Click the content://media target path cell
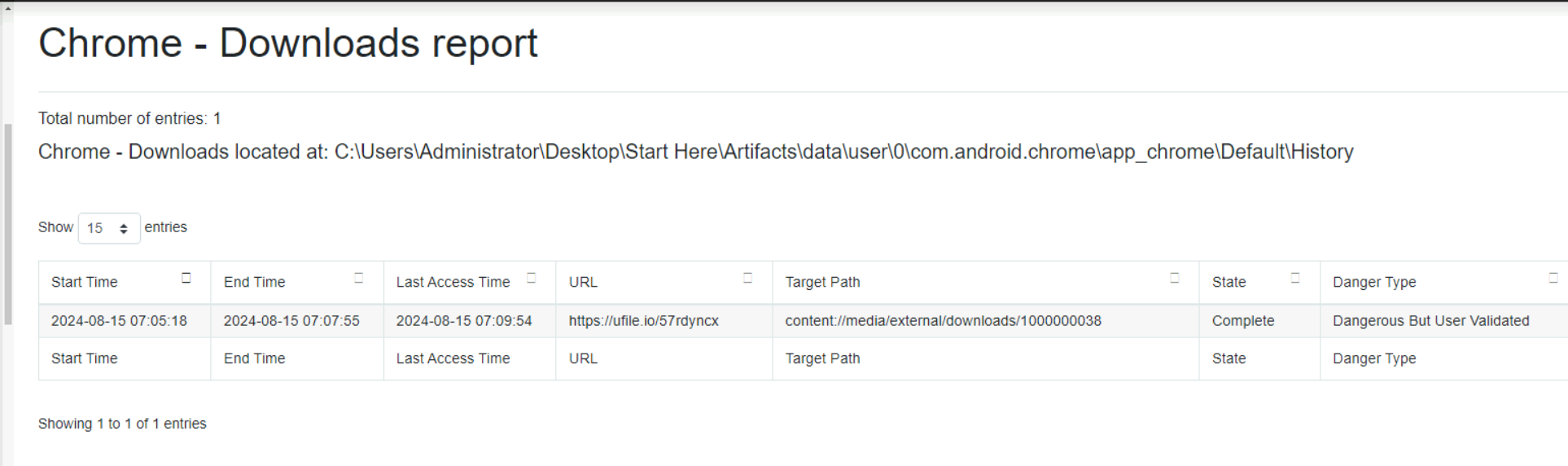 pyautogui.click(x=943, y=321)
